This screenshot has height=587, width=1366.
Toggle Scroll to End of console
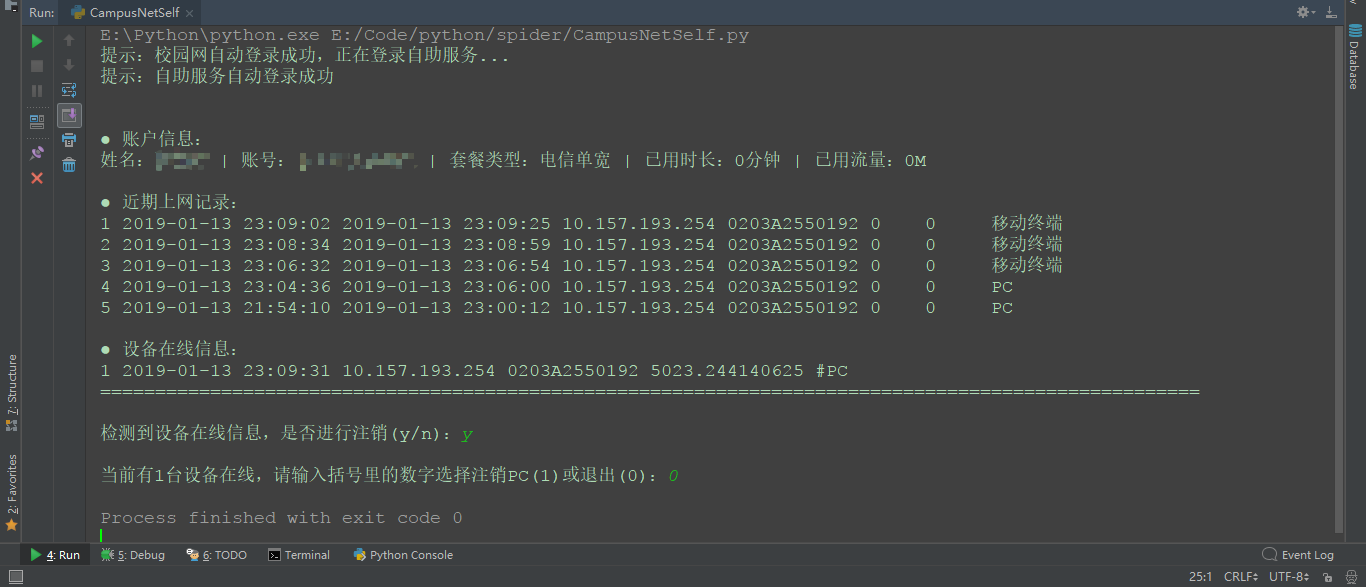click(69, 115)
